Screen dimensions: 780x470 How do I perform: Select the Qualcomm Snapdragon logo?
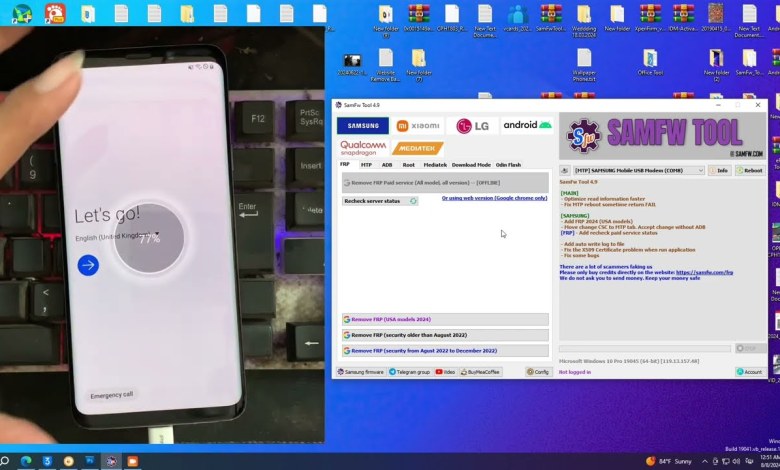363,148
